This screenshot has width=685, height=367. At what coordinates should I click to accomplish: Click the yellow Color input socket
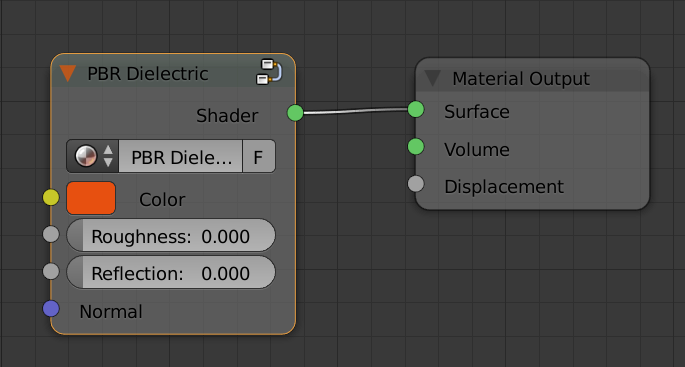point(51,197)
